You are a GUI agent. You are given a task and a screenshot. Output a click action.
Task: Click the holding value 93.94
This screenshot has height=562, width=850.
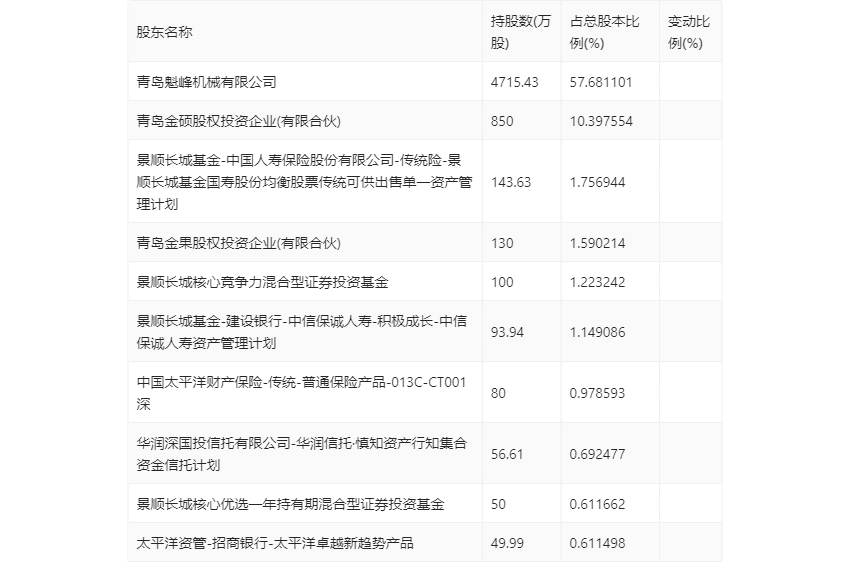pos(507,332)
